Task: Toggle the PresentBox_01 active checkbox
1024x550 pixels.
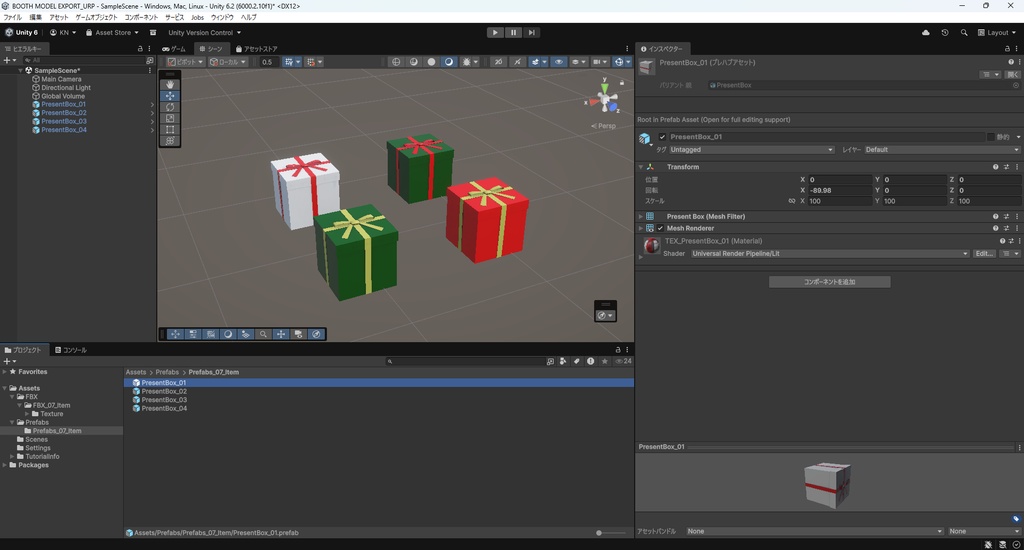Action: (662, 137)
